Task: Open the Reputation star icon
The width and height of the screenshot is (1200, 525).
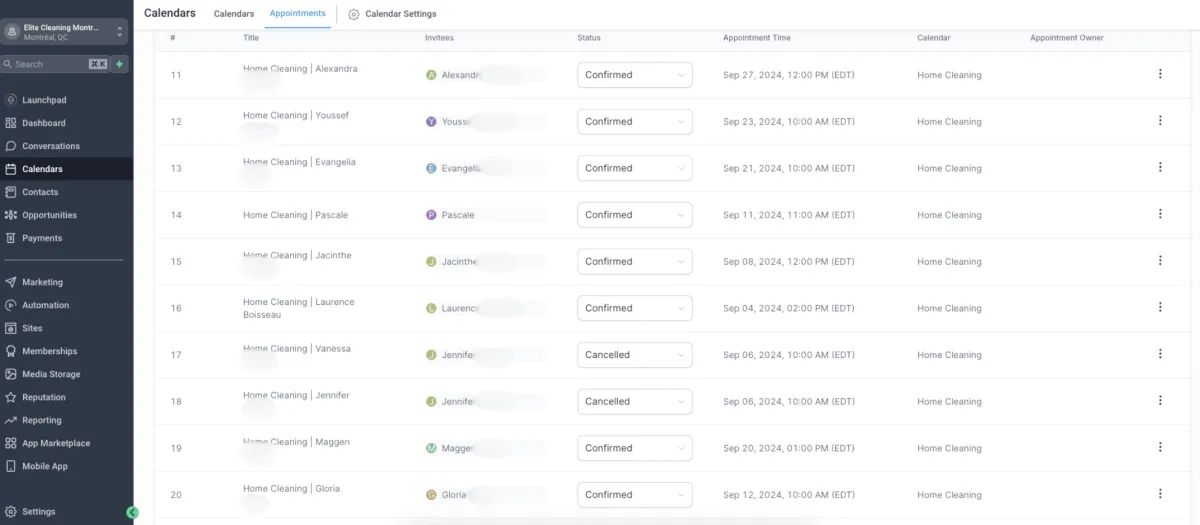Action: 11,397
